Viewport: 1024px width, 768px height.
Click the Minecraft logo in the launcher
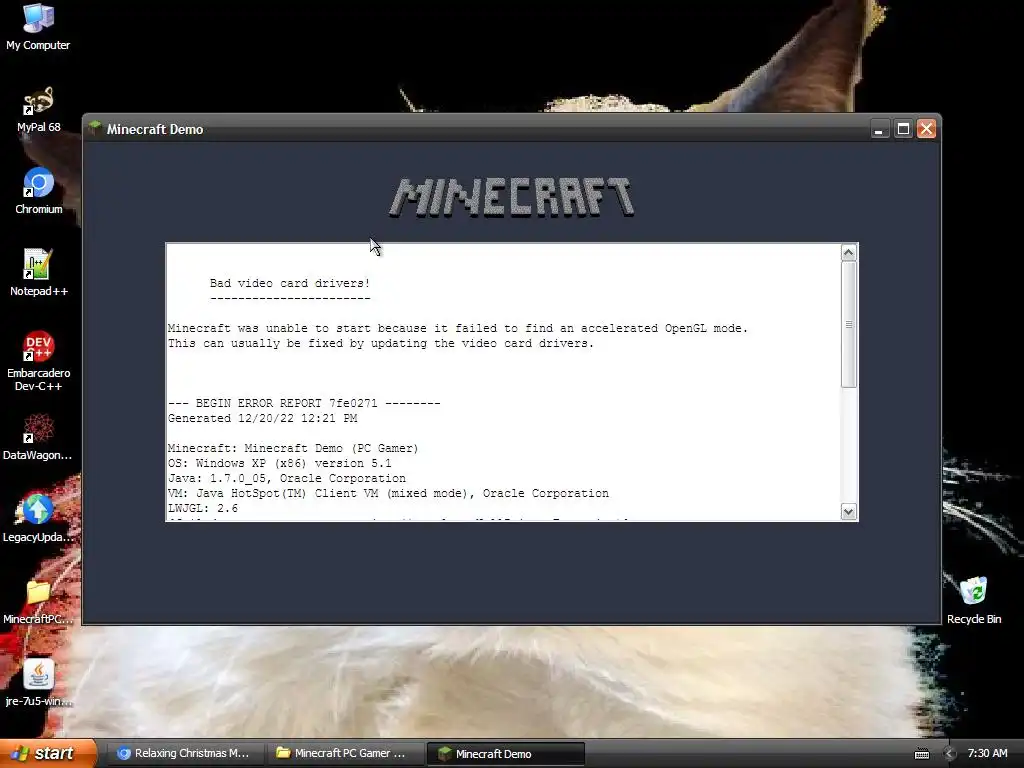click(x=512, y=197)
